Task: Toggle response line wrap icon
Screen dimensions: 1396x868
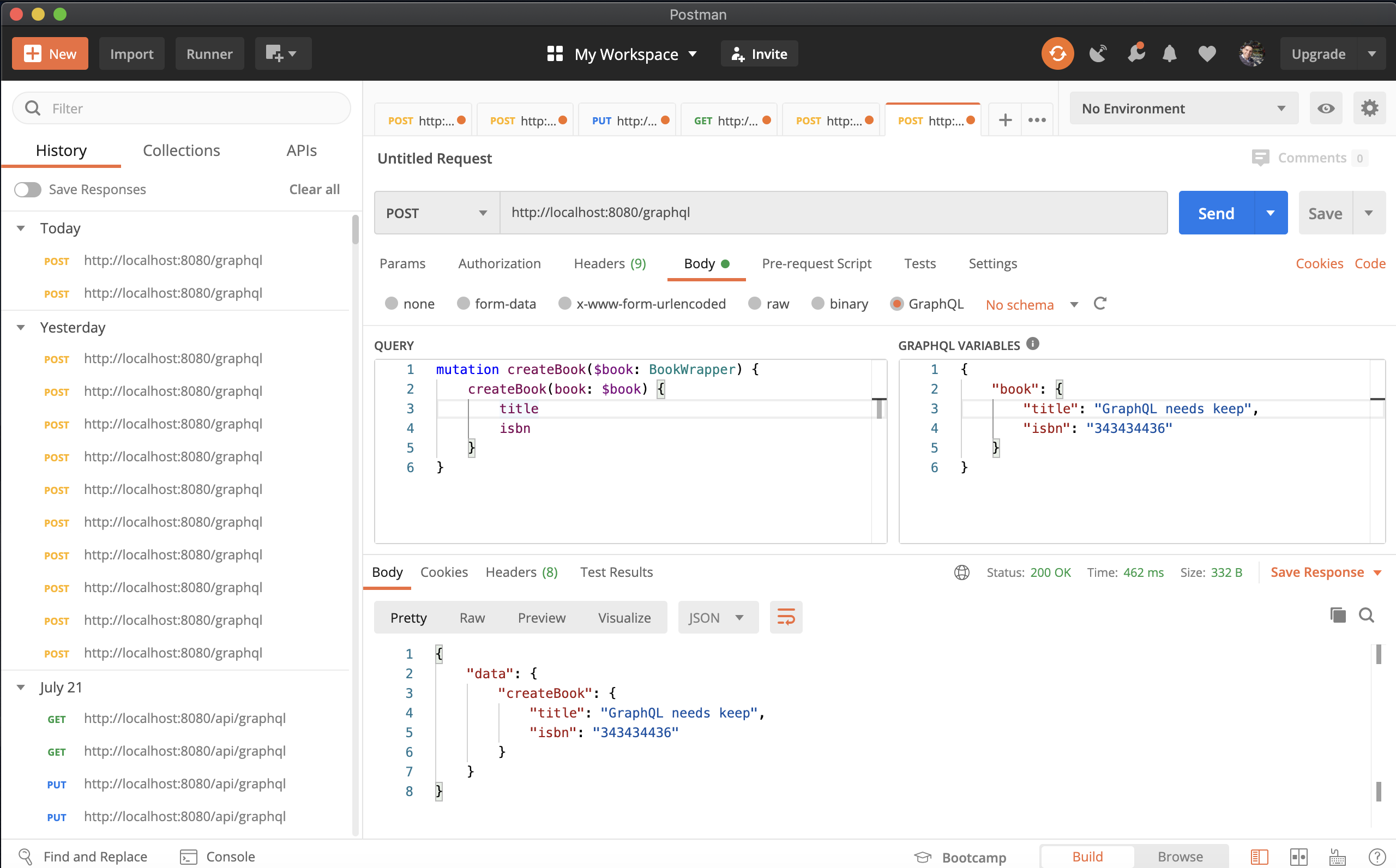Action: click(x=786, y=617)
